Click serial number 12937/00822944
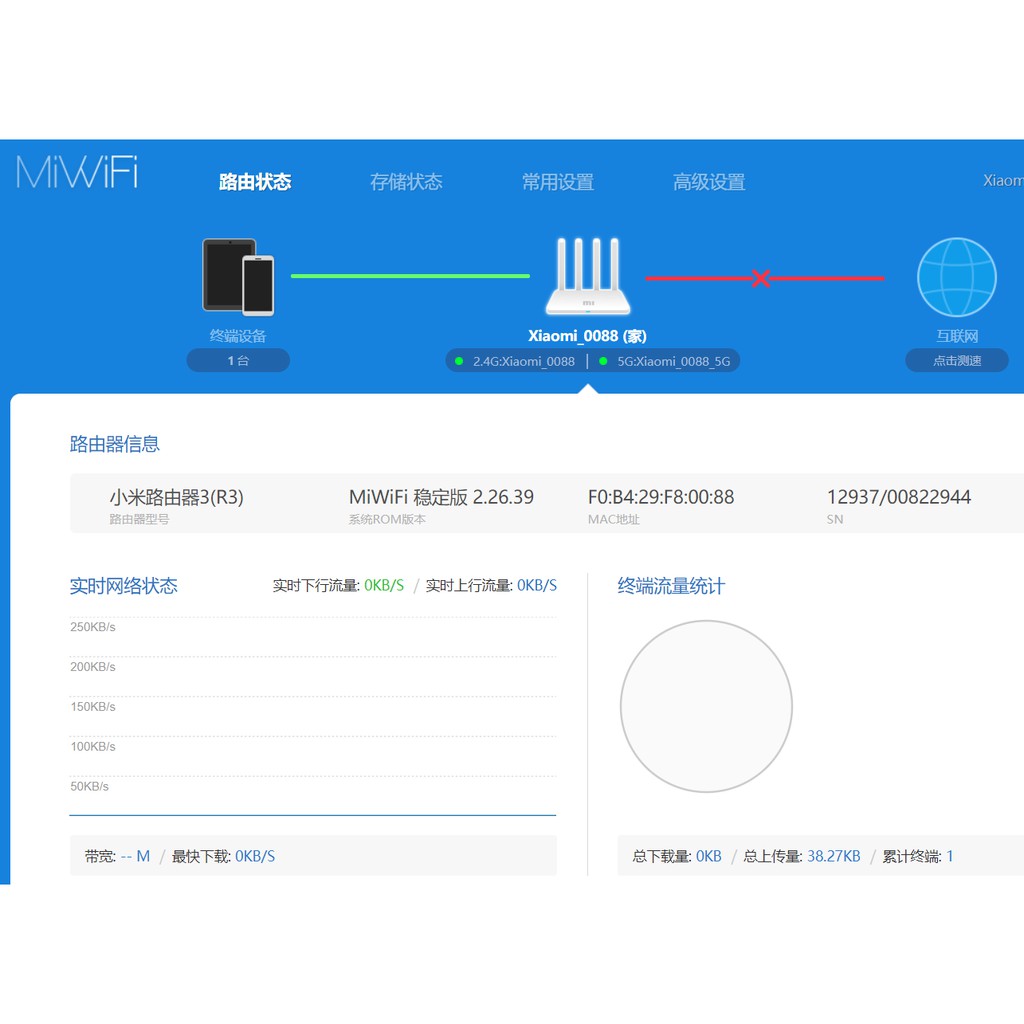Viewport: 1024px width, 1024px height. (x=899, y=497)
